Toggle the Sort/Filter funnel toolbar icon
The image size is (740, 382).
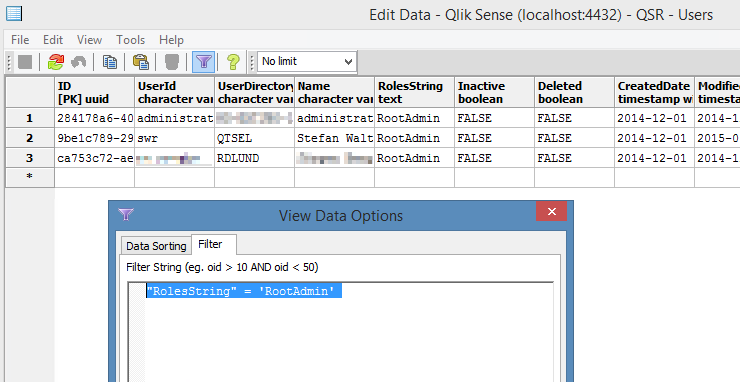coord(203,62)
